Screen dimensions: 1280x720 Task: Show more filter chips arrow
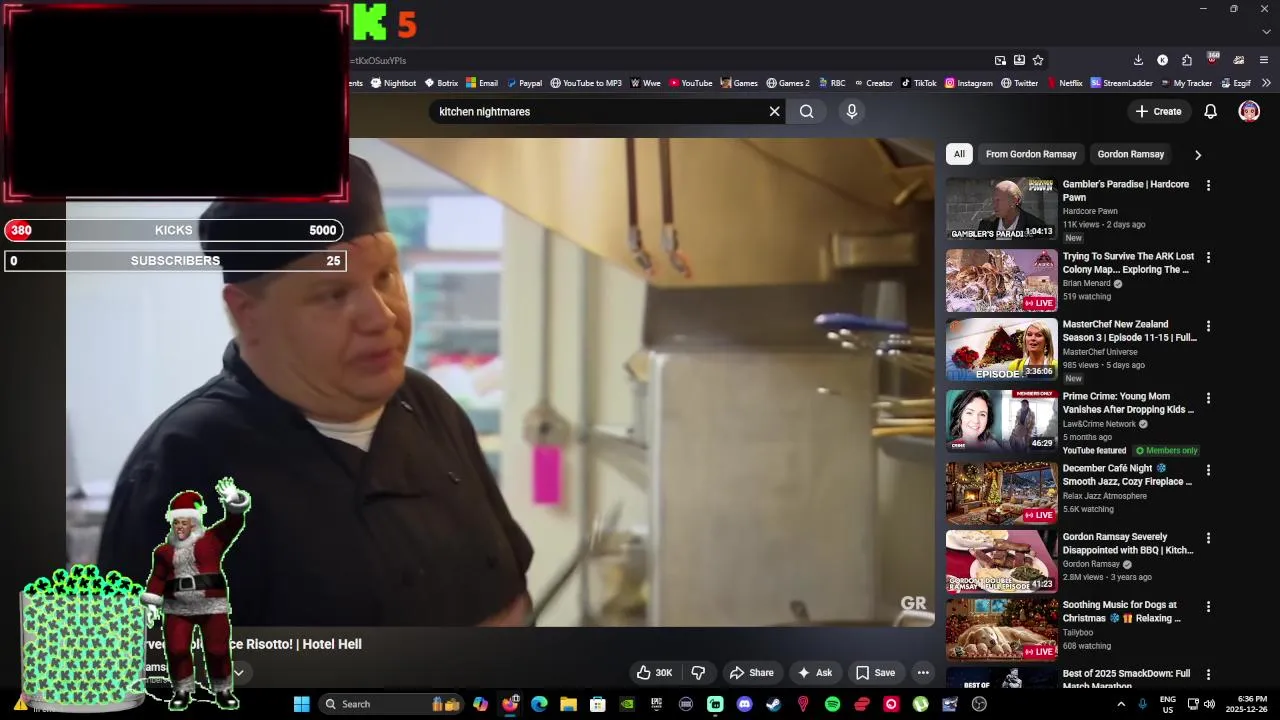click(x=1197, y=155)
